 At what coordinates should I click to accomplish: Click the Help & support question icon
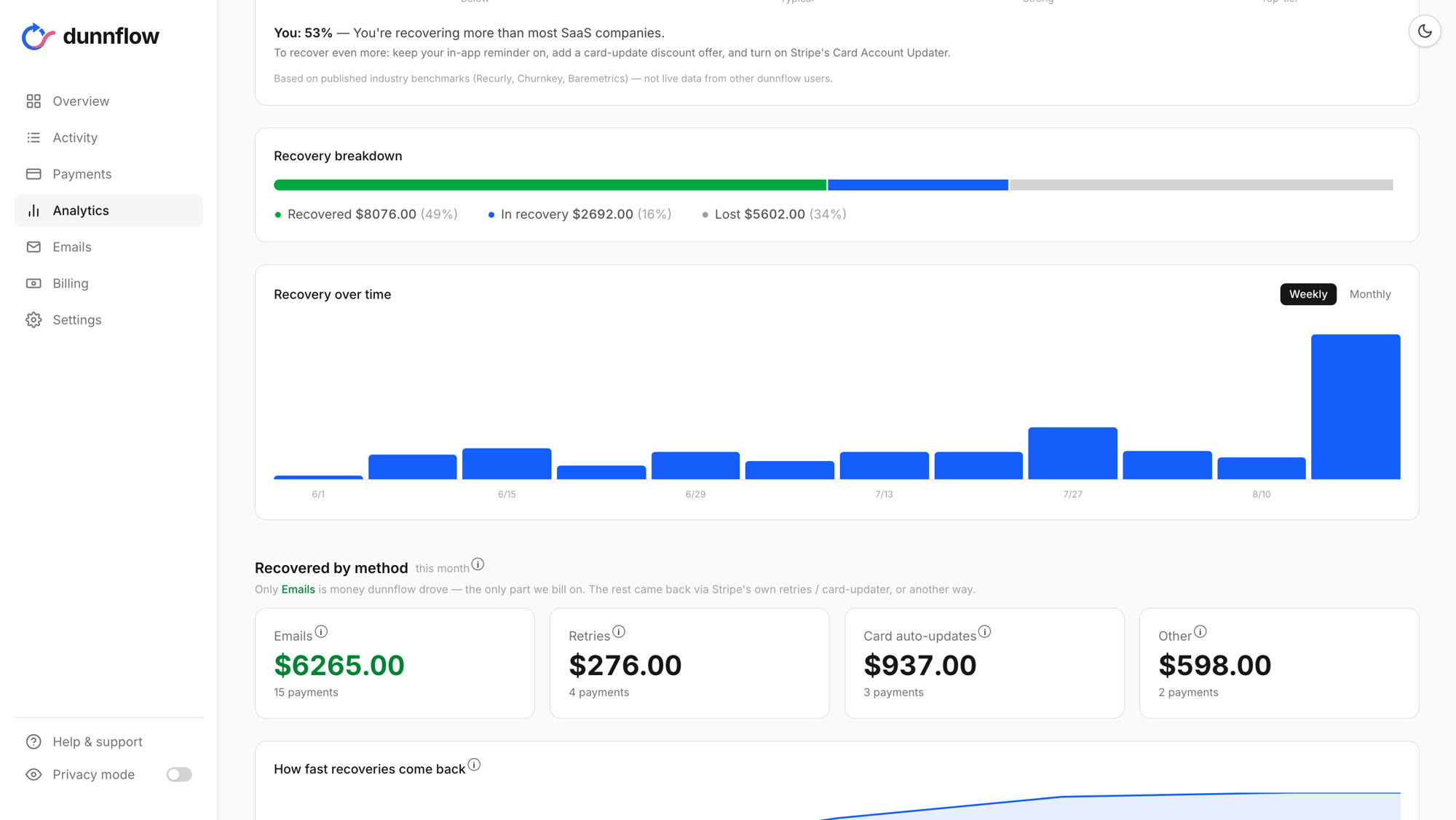(33, 741)
